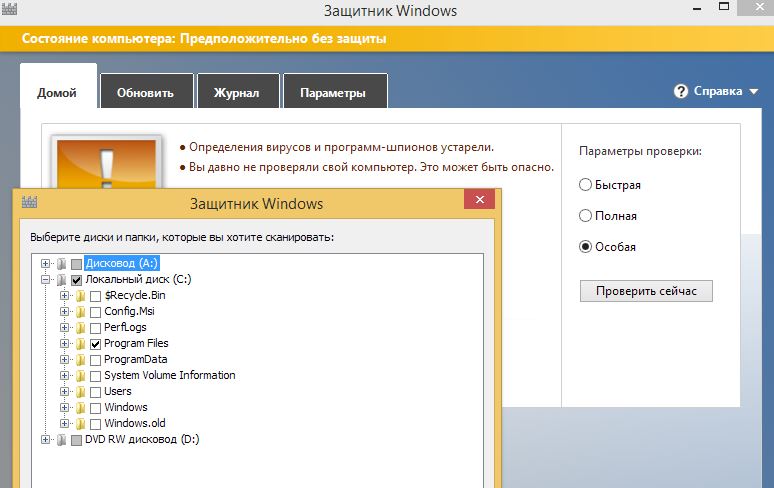Click the folder icon of PerfLogs
The width and height of the screenshot is (774, 488).
(80, 328)
